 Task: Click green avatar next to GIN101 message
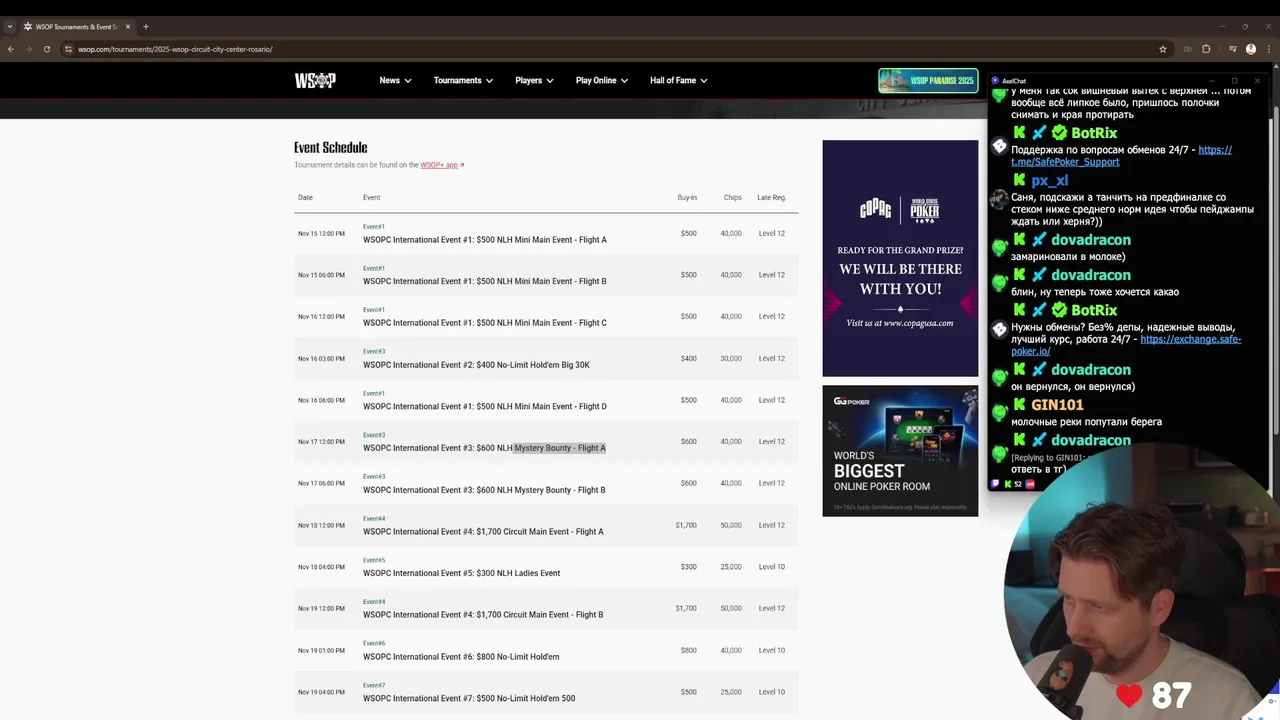tap(999, 412)
